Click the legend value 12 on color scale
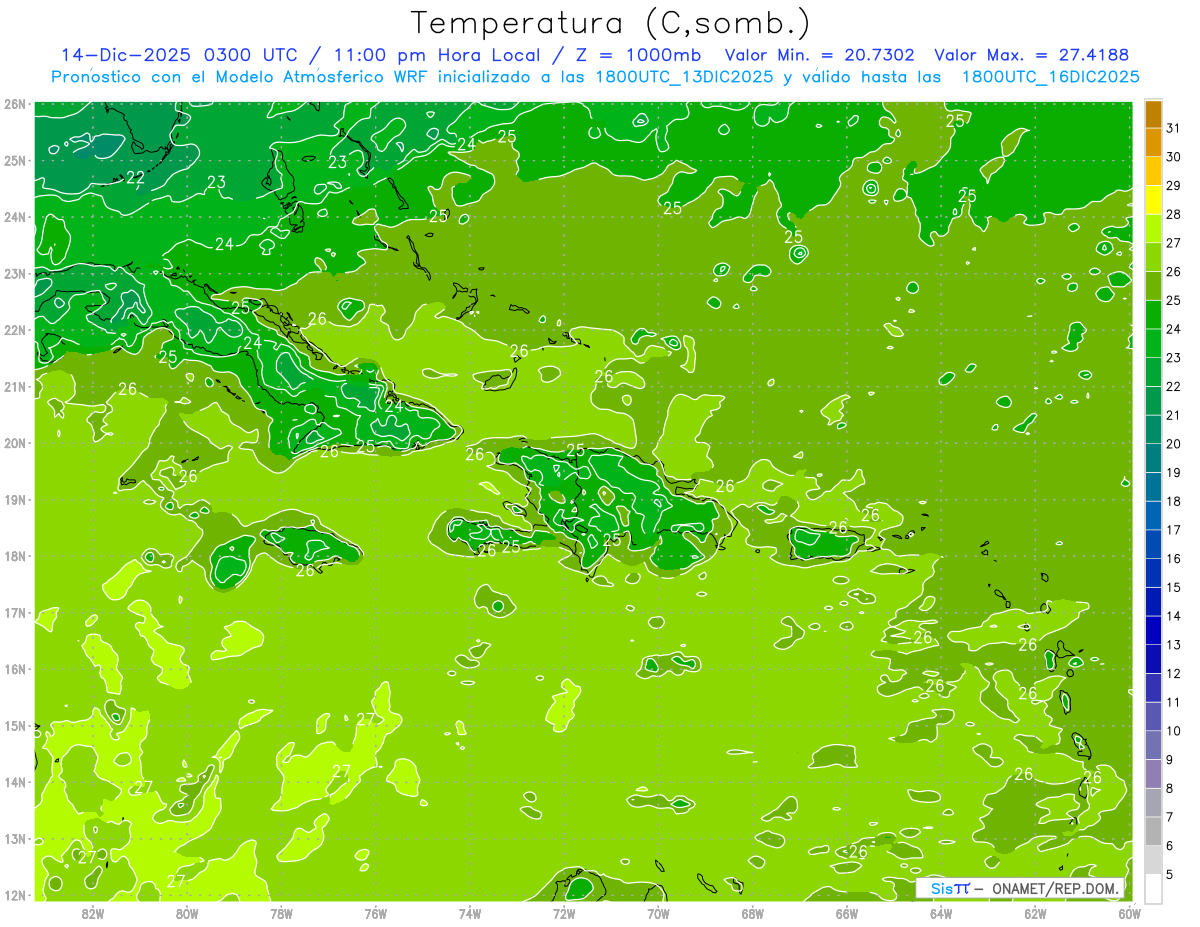1200x927 pixels. pyautogui.click(x=1174, y=673)
